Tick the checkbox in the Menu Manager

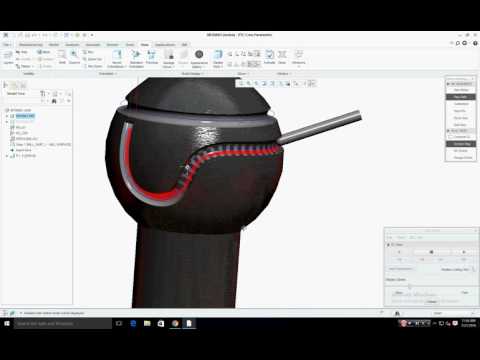click(450, 137)
